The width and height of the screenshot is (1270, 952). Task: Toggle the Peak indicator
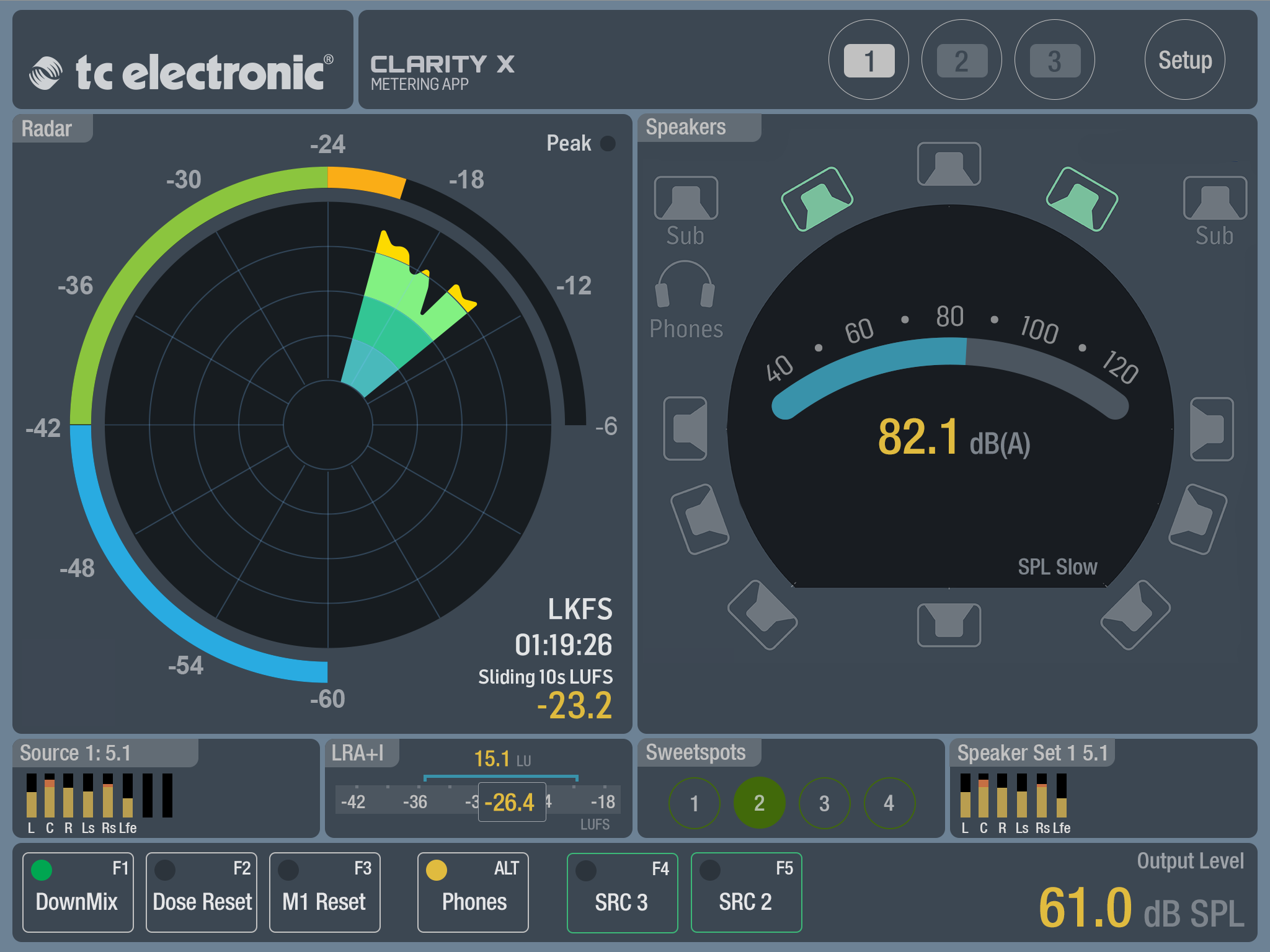(x=608, y=143)
